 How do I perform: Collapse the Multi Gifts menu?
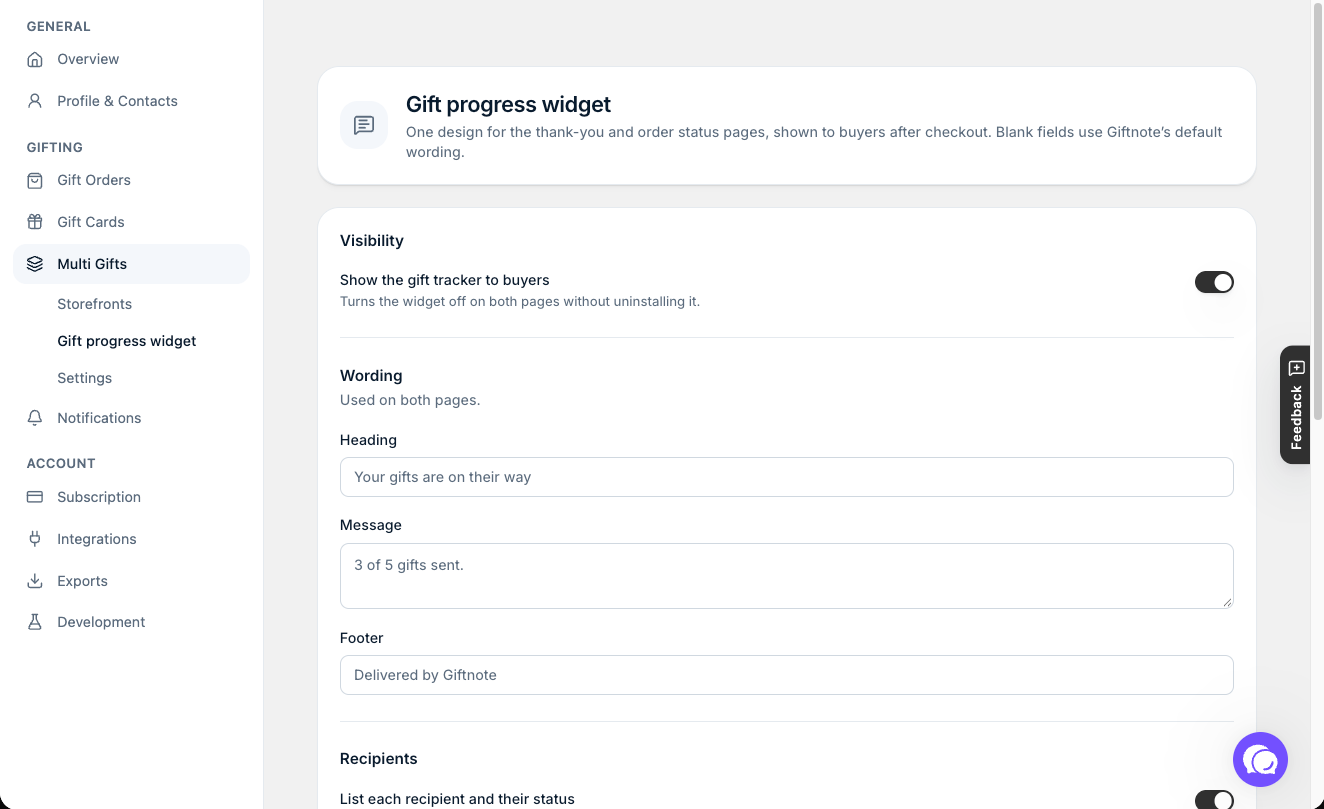[131, 264]
